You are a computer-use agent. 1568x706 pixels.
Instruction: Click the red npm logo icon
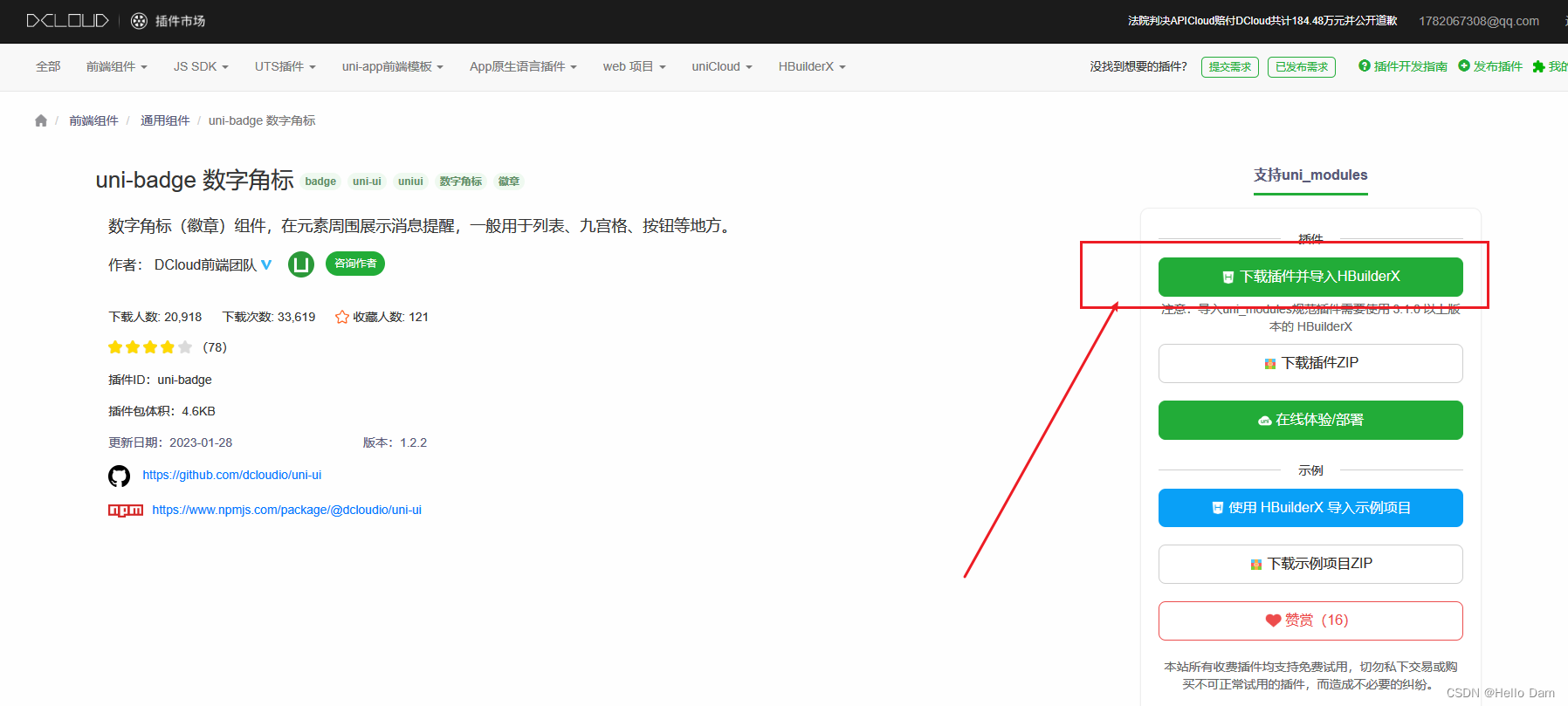pos(126,511)
